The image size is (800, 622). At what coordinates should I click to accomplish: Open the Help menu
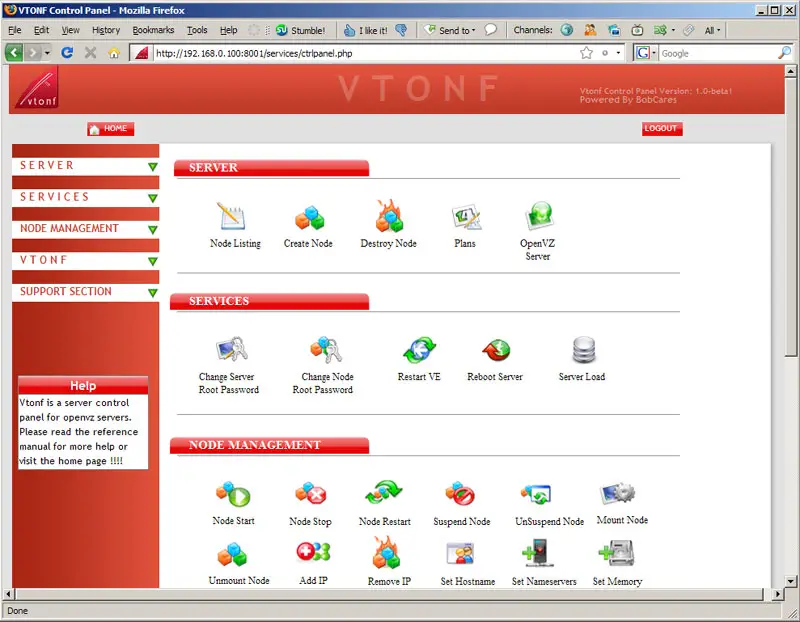pyautogui.click(x=229, y=30)
